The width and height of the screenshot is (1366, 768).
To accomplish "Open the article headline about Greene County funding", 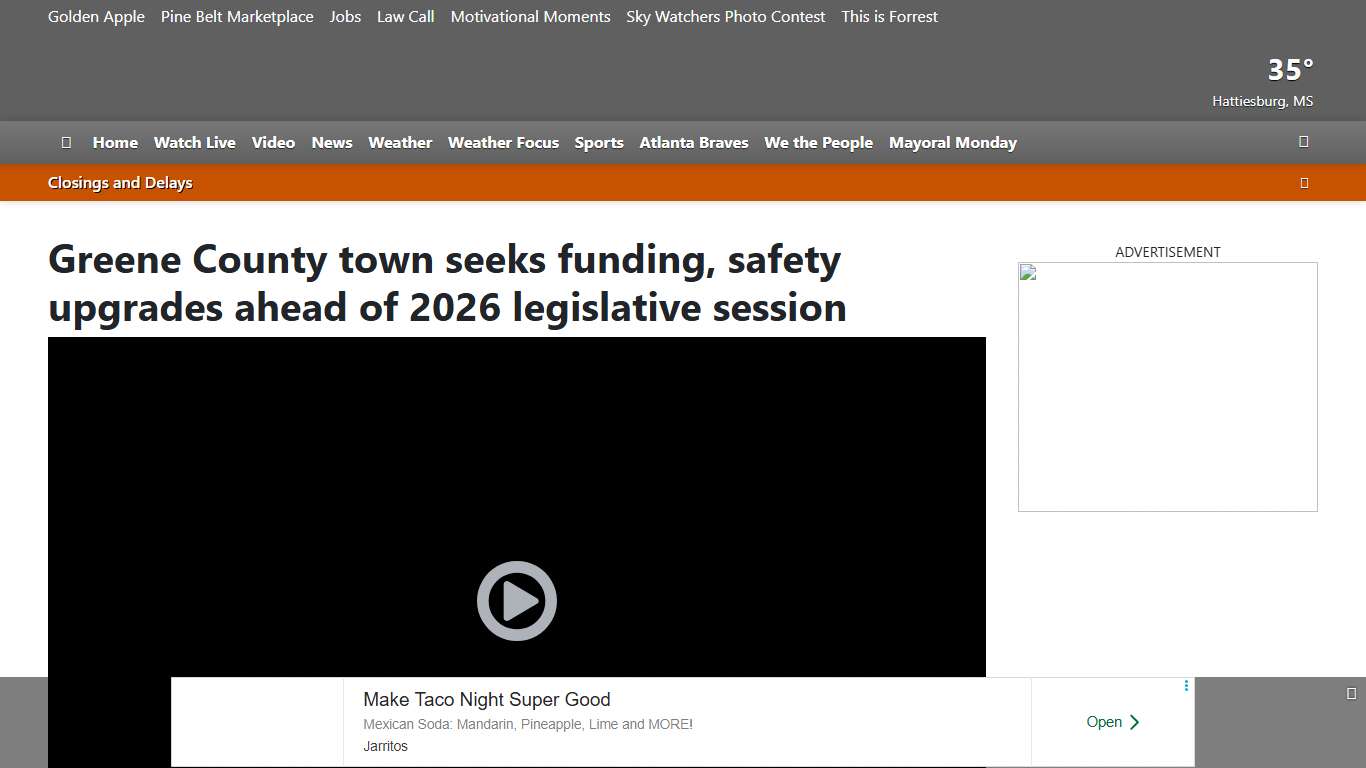I will click(x=447, y=283).
